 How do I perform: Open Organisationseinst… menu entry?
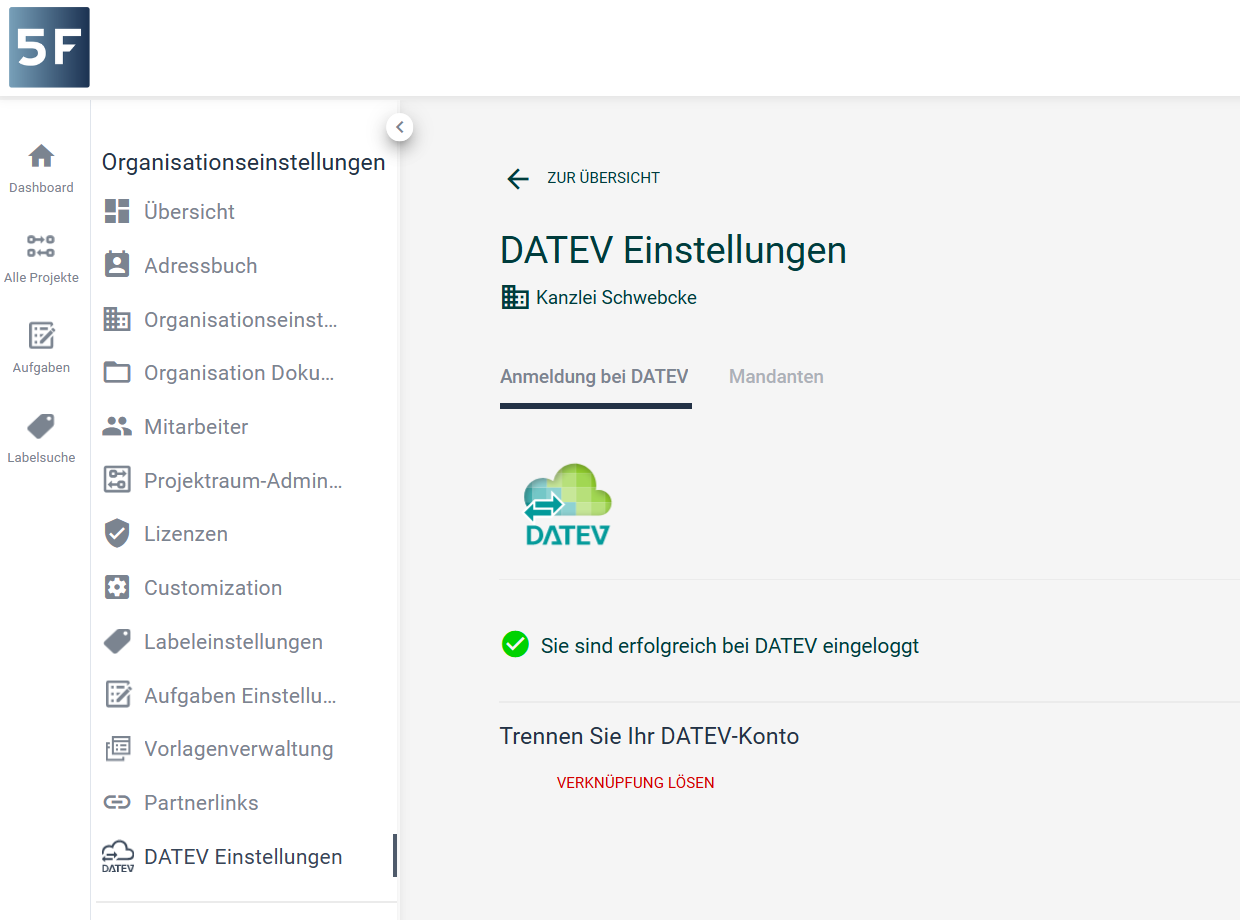(241, 320)
